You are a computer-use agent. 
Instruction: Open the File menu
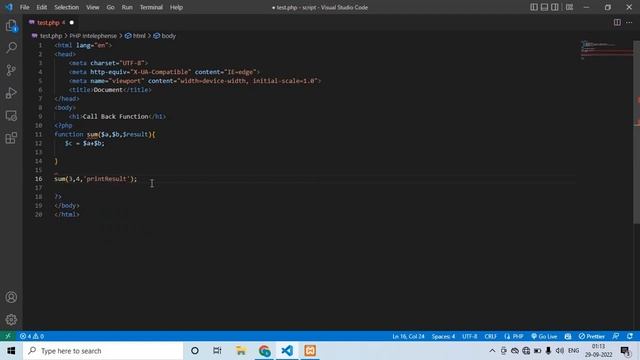(x=24, y=7)
